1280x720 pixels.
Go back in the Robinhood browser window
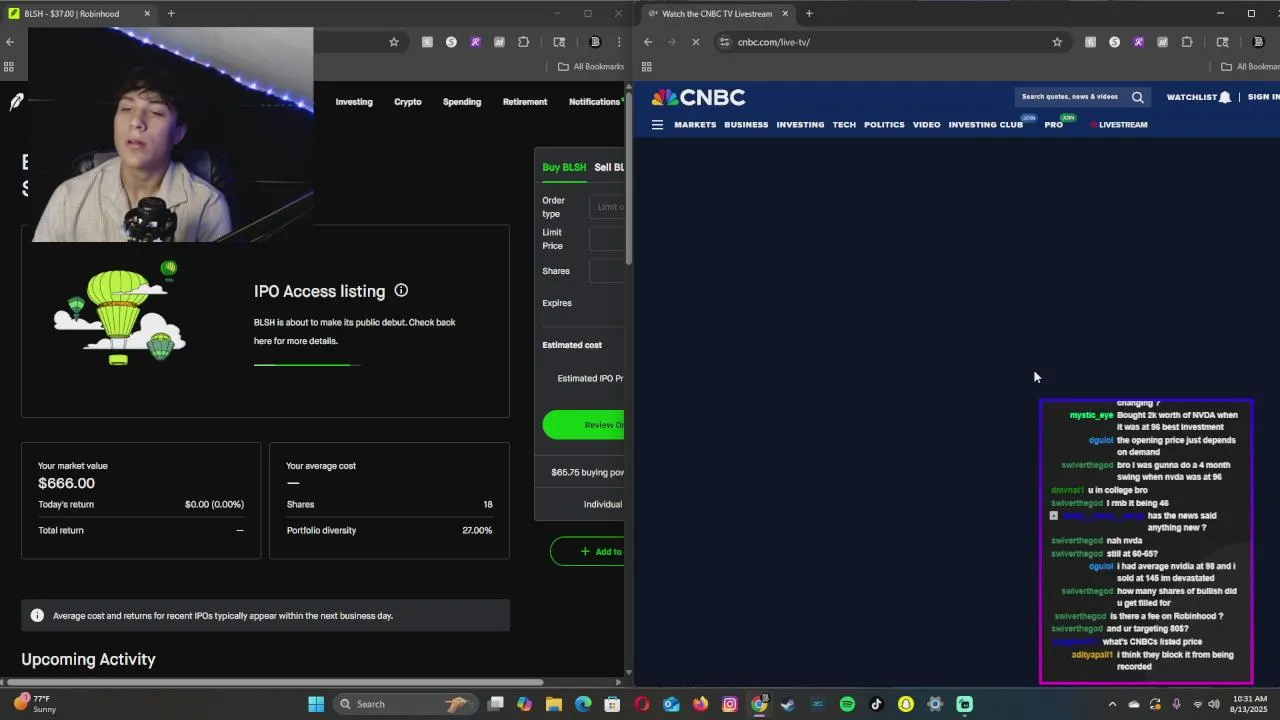pos(10,42)
